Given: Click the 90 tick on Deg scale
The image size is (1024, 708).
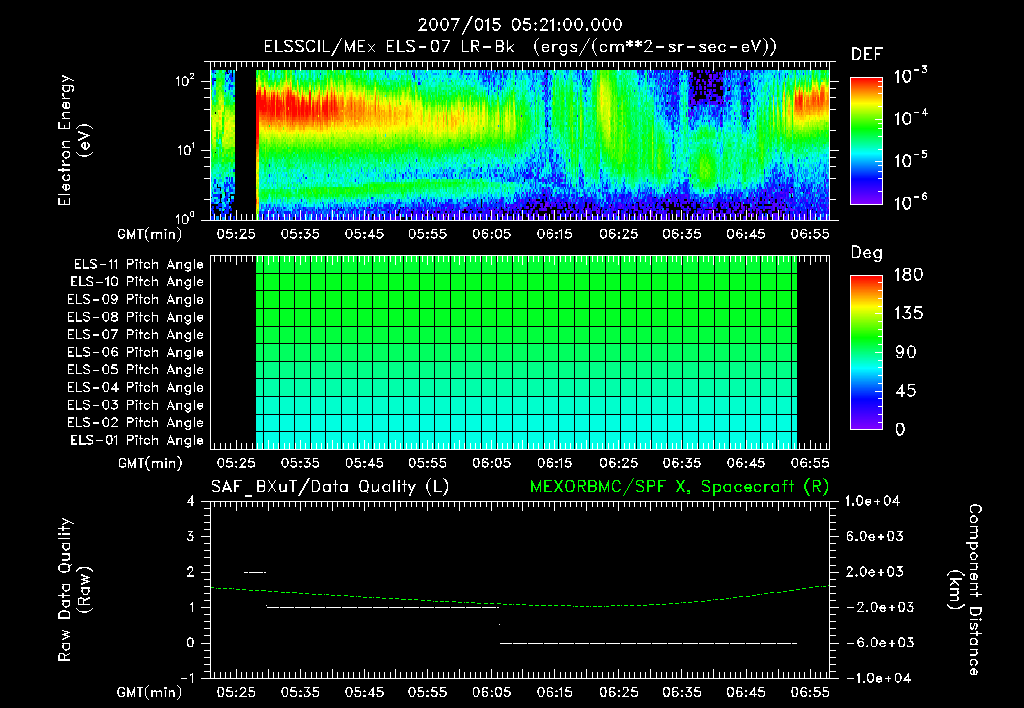Looking at the screenshot, I should [x=906, y=353].
